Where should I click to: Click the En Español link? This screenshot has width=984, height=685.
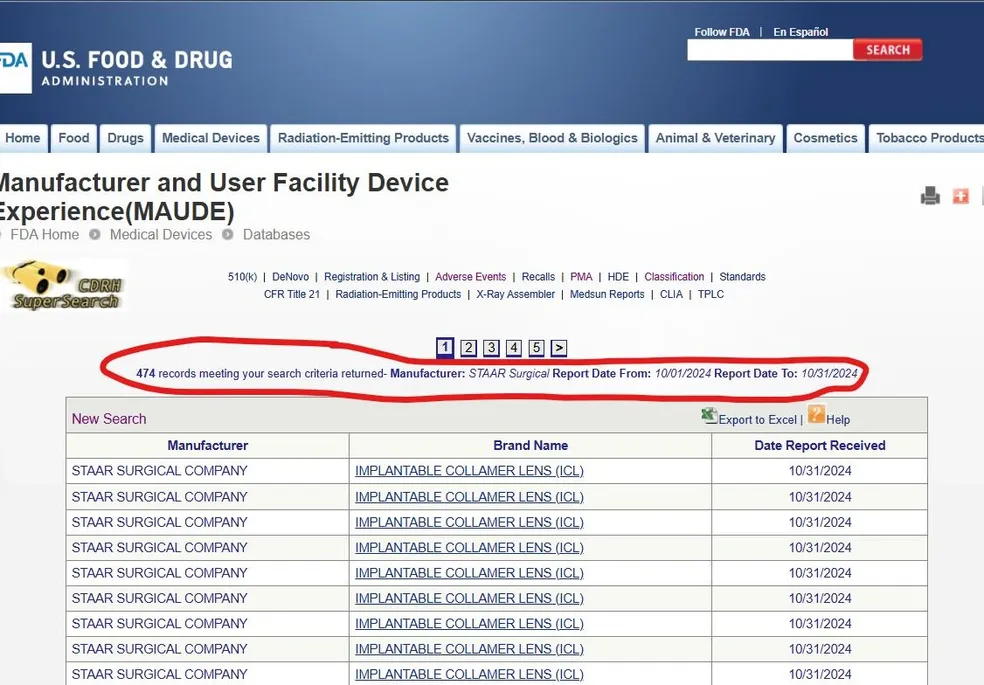[800, 32]
